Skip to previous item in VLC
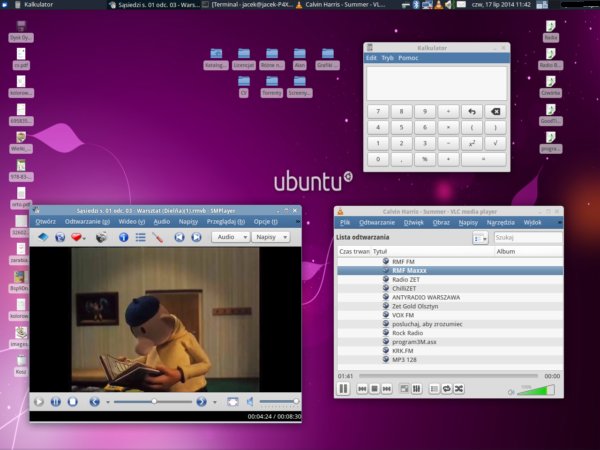The image size is (600, 450). (x=362, y=389)
